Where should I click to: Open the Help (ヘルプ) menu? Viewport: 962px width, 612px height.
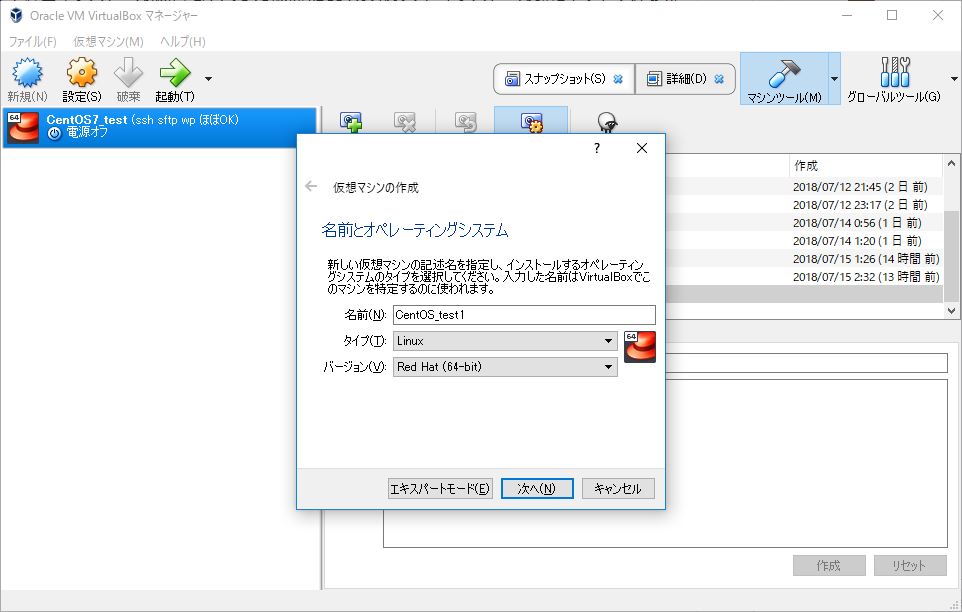(x=183, y=41)
